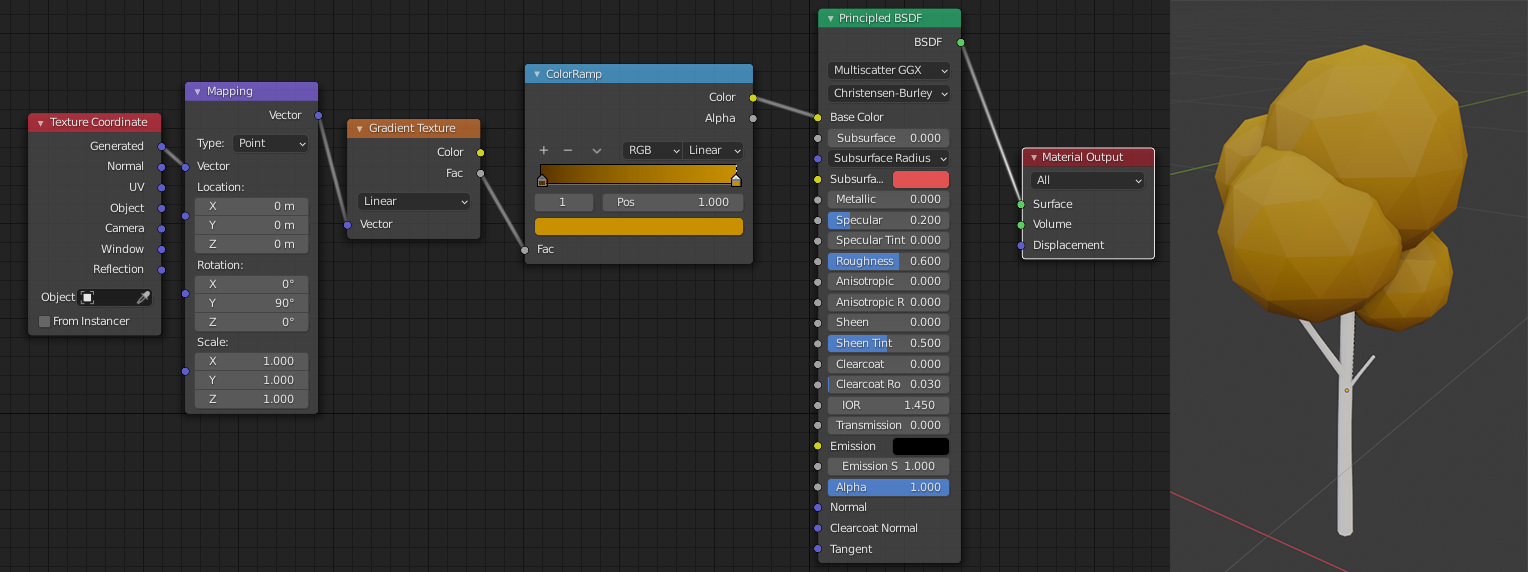
Task: Open Christensen-Burley subsurface method dropdown
Action: click(889, 93)
